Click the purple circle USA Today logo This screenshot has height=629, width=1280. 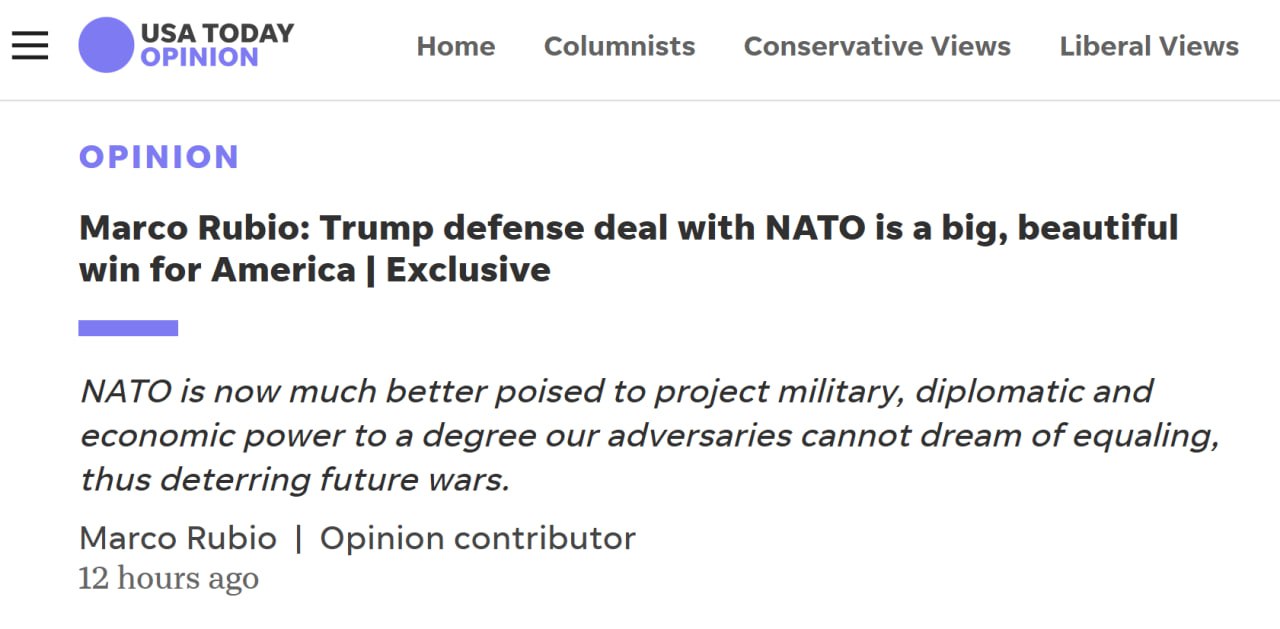click(106, 45)
